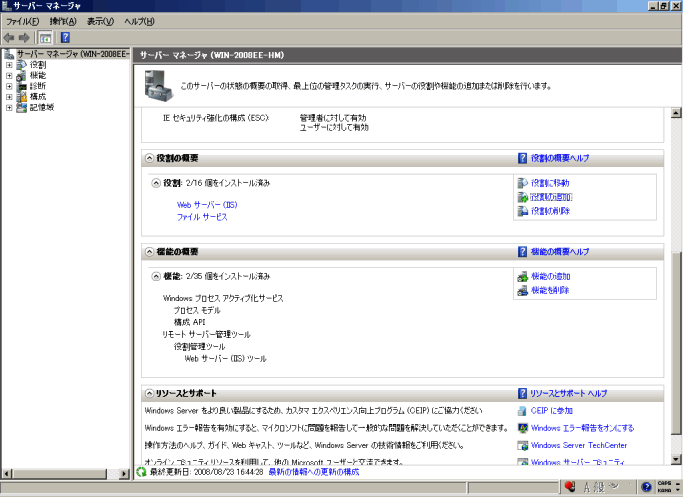Image resolution: width=683 pixels, height=497 pixels.
Task: Expand the 役割 tree node
Action: pyautogui.click(x=9, y=65)
